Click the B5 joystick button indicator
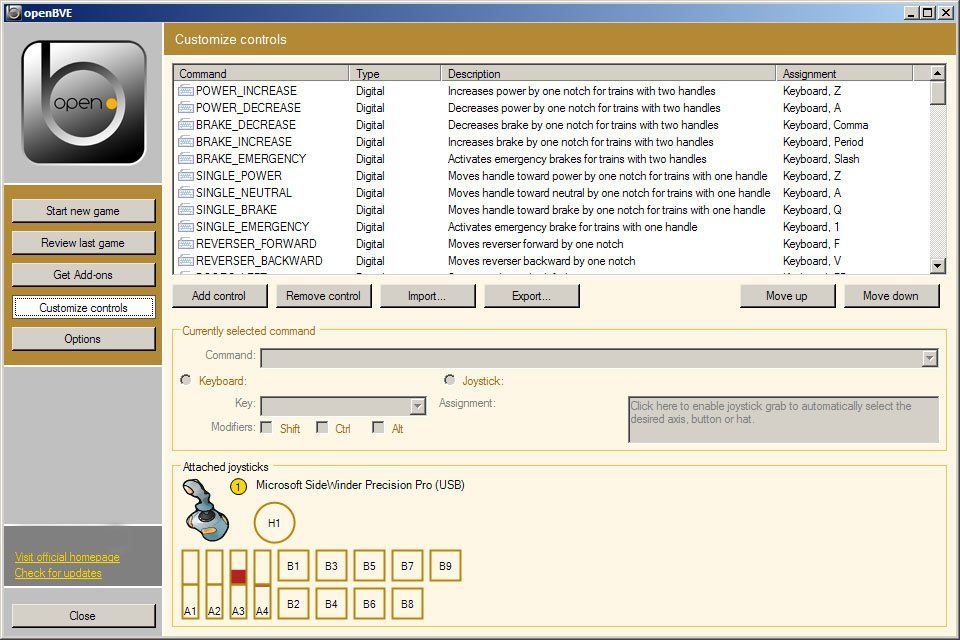This screenshot has width=960, height=640. pos(369,565)
